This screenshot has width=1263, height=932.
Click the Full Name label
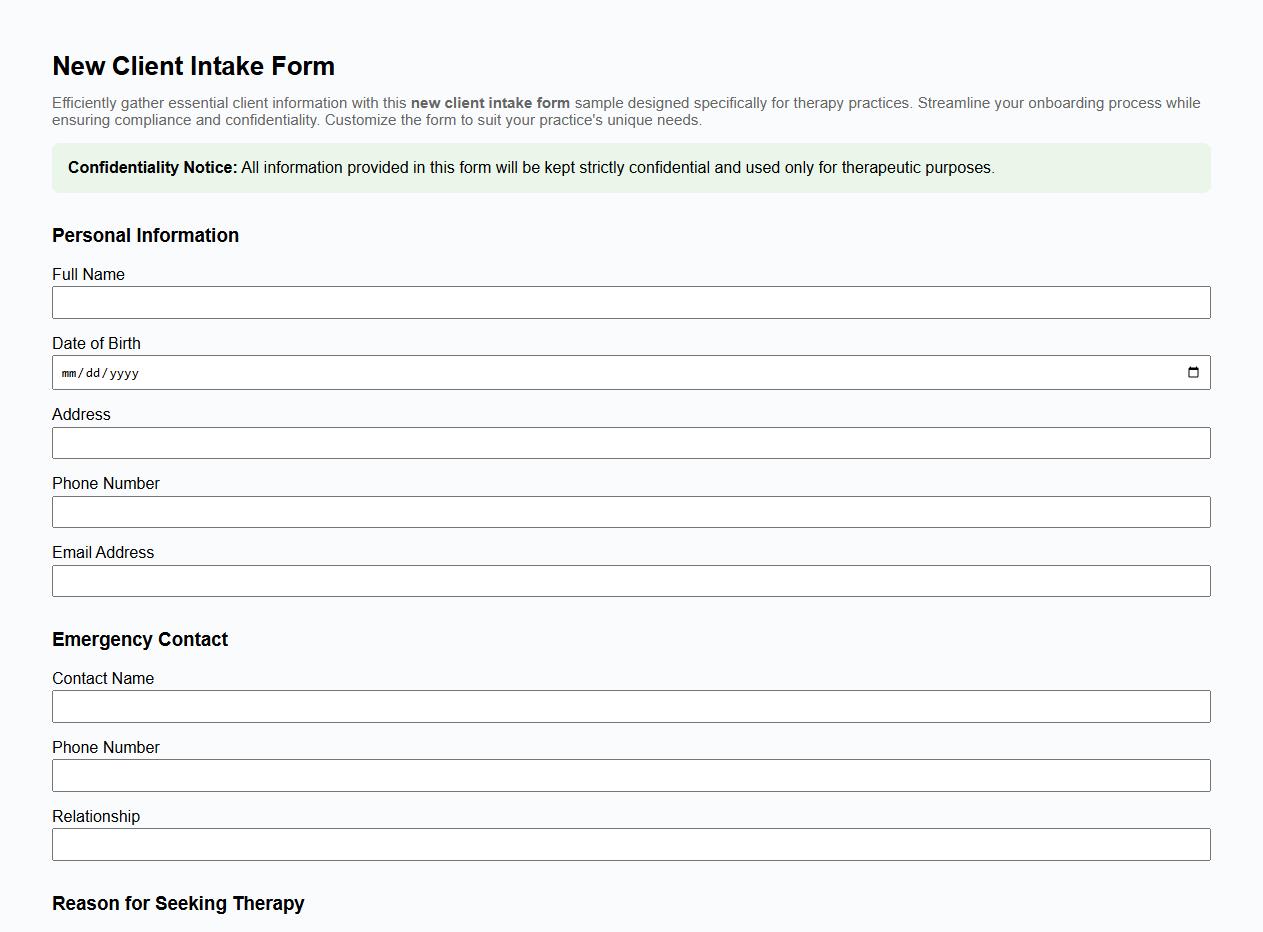click(x=88, y=274)
